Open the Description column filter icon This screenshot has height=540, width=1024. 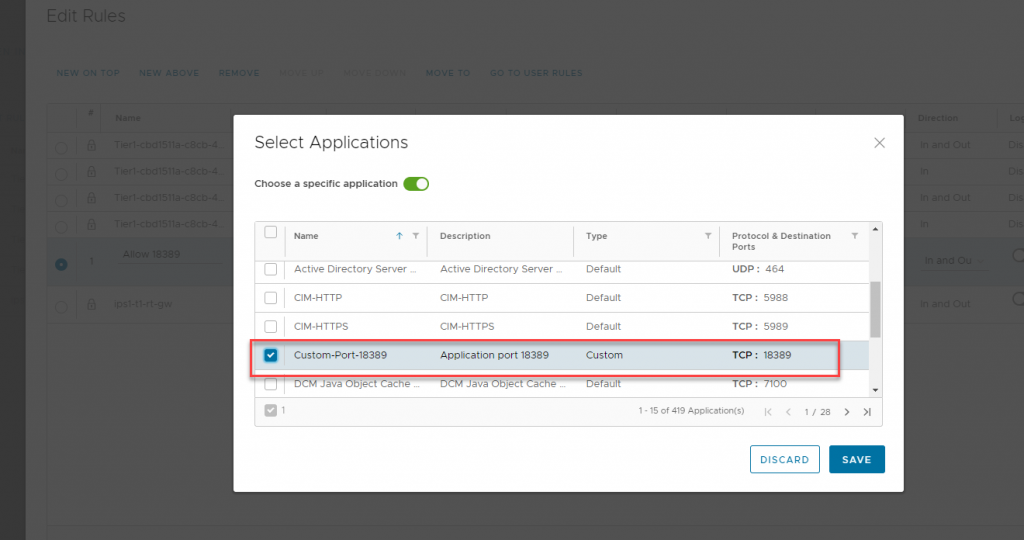pyautogui.click(x=561, y=236)
